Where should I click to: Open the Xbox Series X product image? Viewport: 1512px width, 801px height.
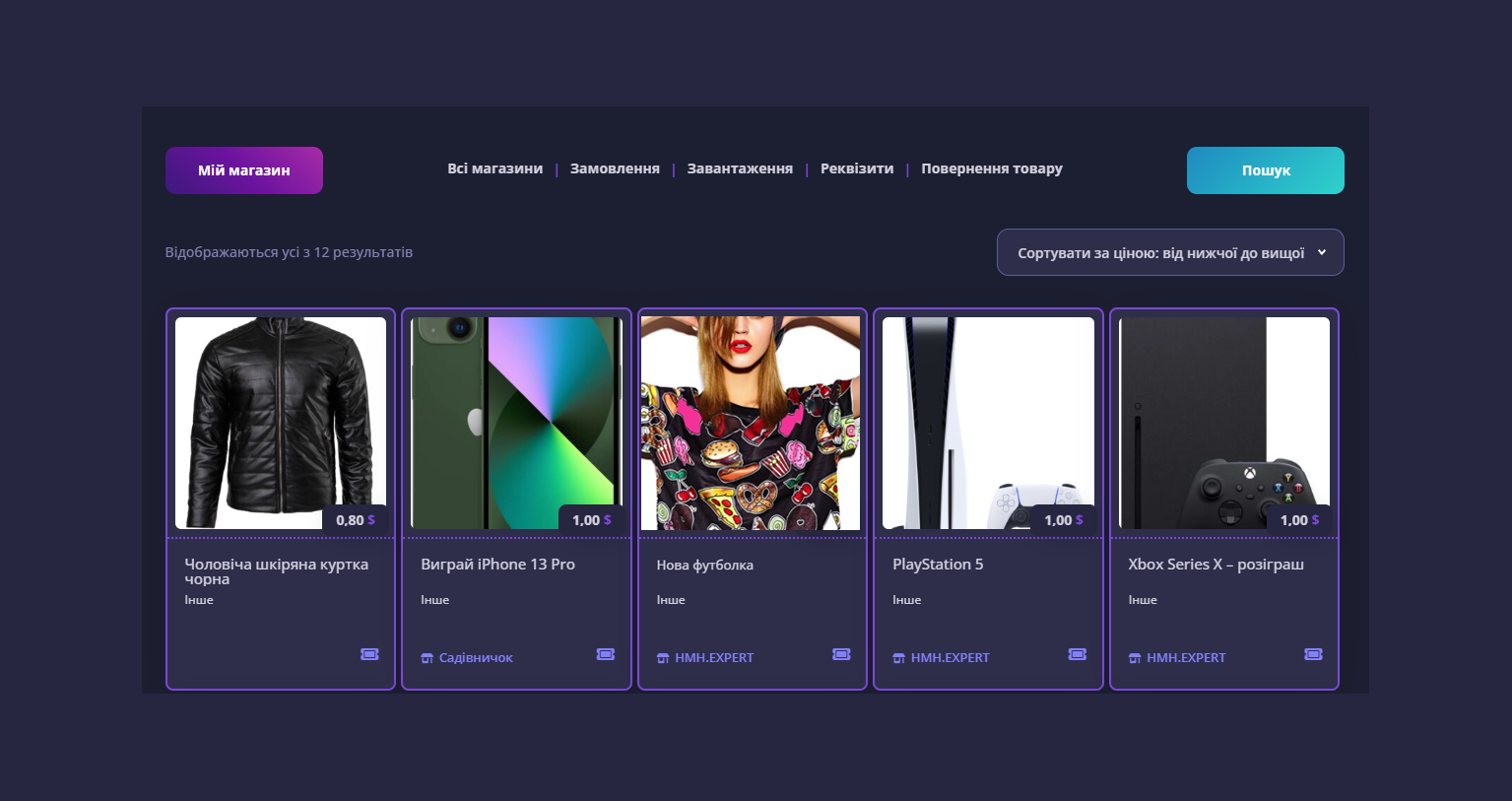coord(1224,423)
